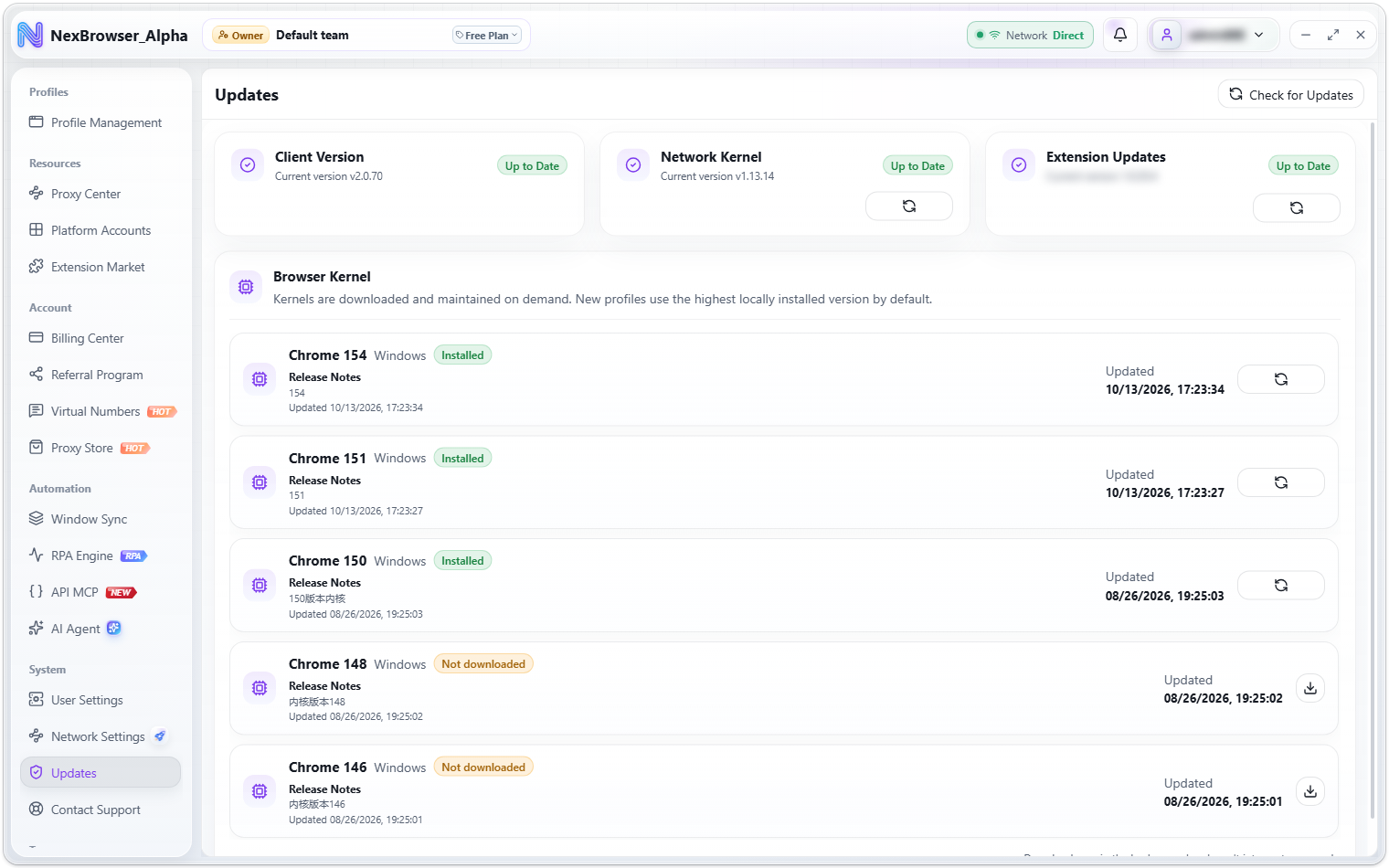
Task: Click the Chrome 148 chip icon
Action: tap(260, 688)
